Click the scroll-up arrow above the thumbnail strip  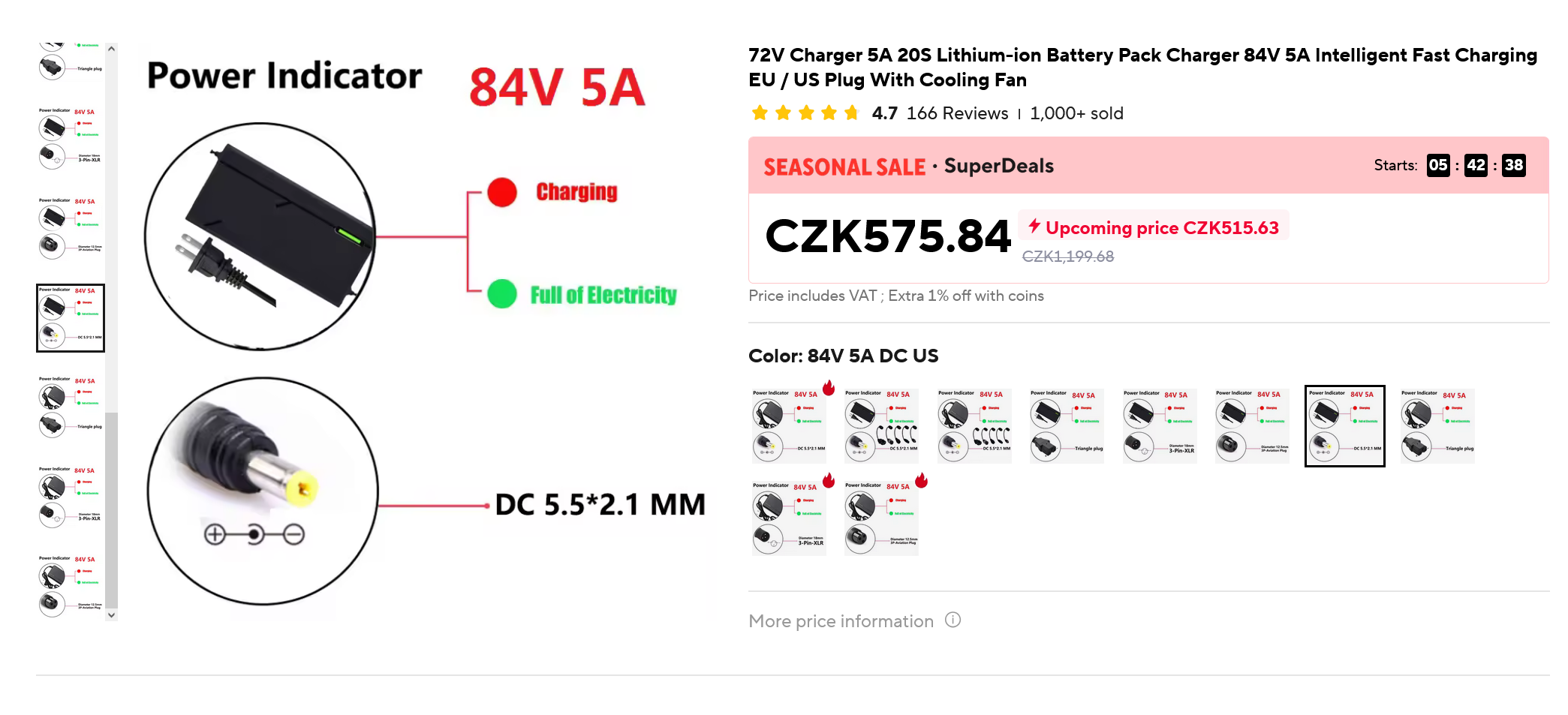click(111, 49)
